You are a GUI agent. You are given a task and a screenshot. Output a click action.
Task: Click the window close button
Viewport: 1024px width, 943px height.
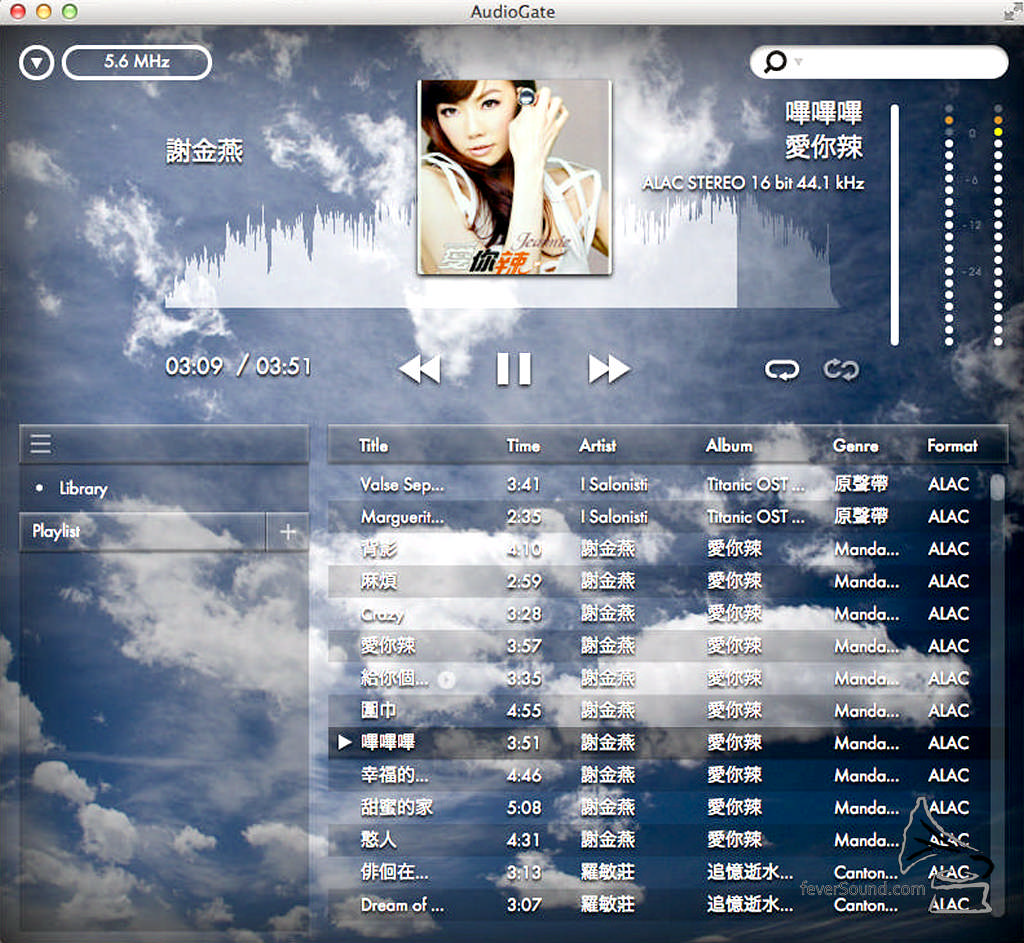[18, 11]
